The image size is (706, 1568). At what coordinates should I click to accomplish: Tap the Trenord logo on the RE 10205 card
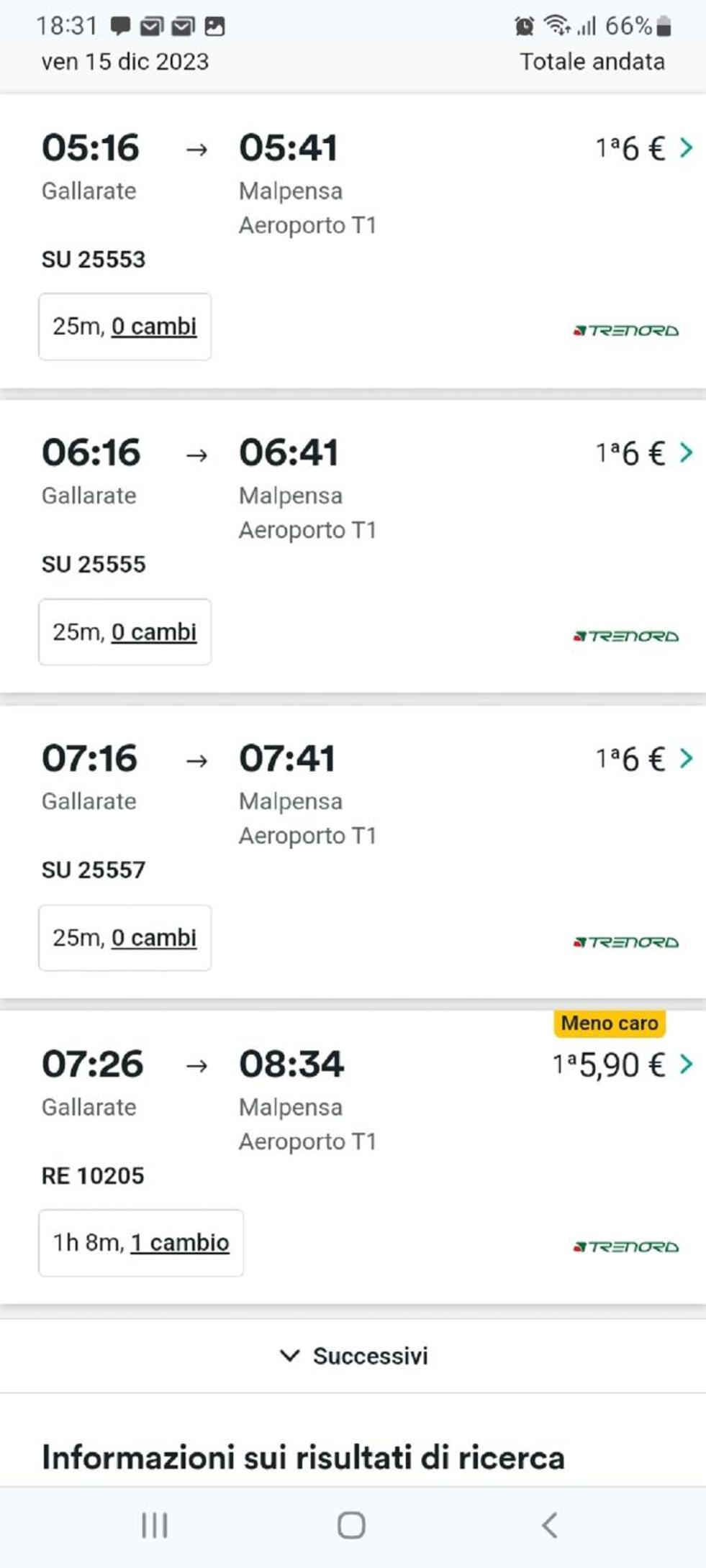pos(626,1246)
